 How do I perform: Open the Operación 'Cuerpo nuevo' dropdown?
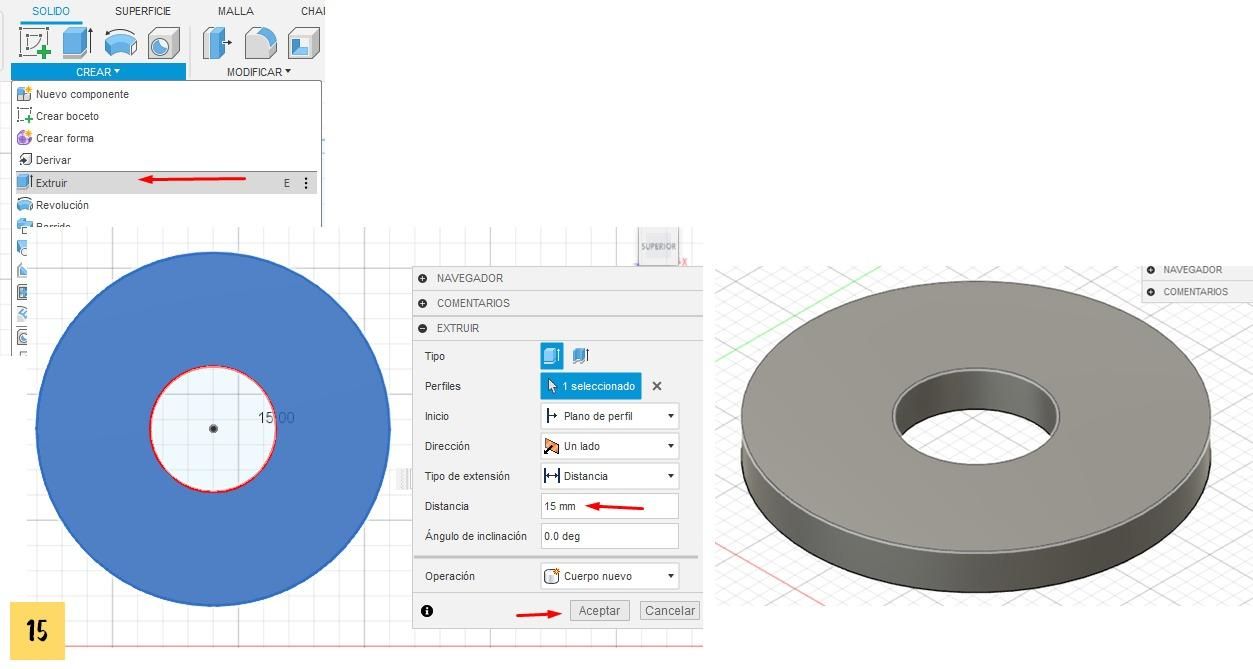click(x=610, y=576)
